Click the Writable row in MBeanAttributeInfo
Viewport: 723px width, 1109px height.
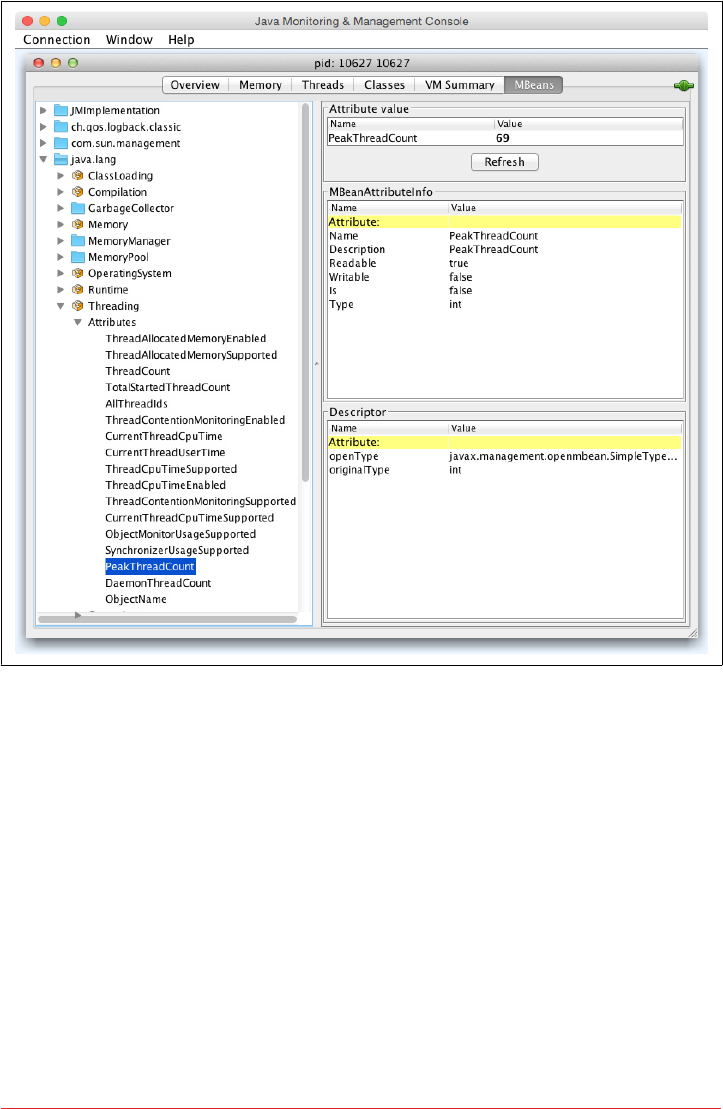505,277
